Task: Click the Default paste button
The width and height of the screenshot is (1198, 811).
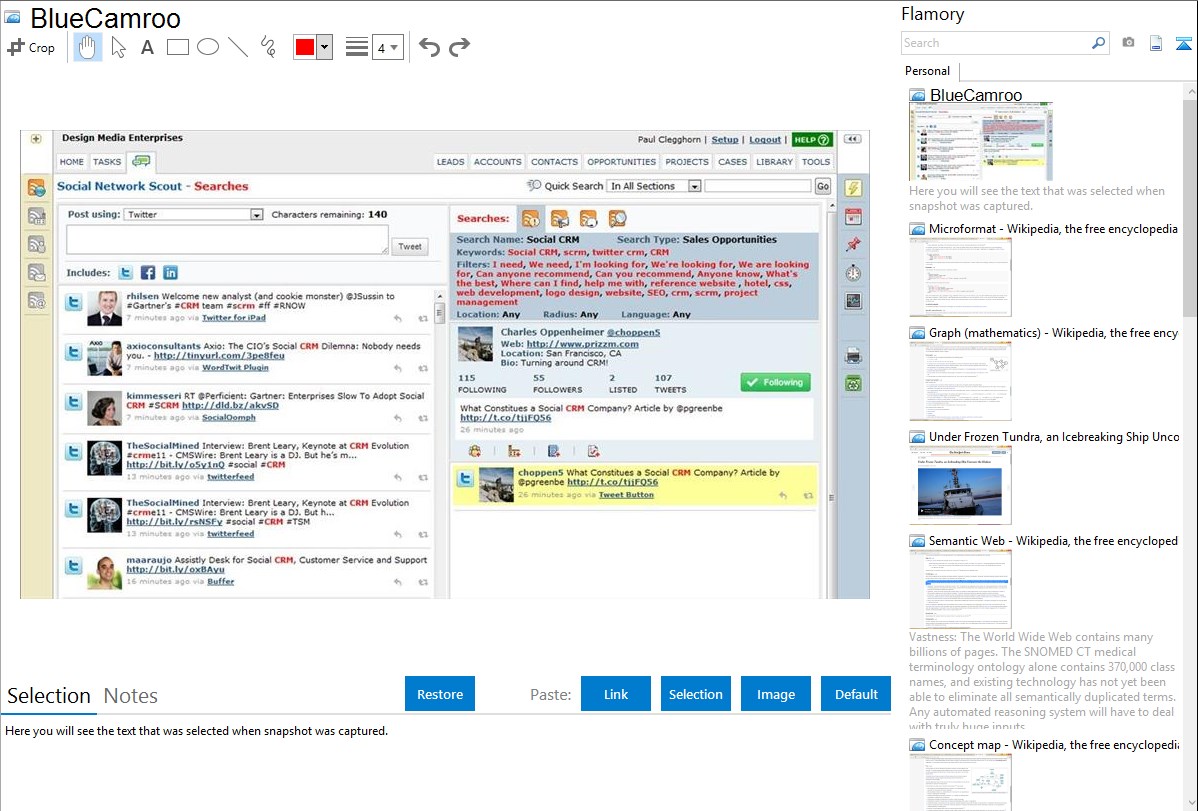Action: [x=856, y=694]
